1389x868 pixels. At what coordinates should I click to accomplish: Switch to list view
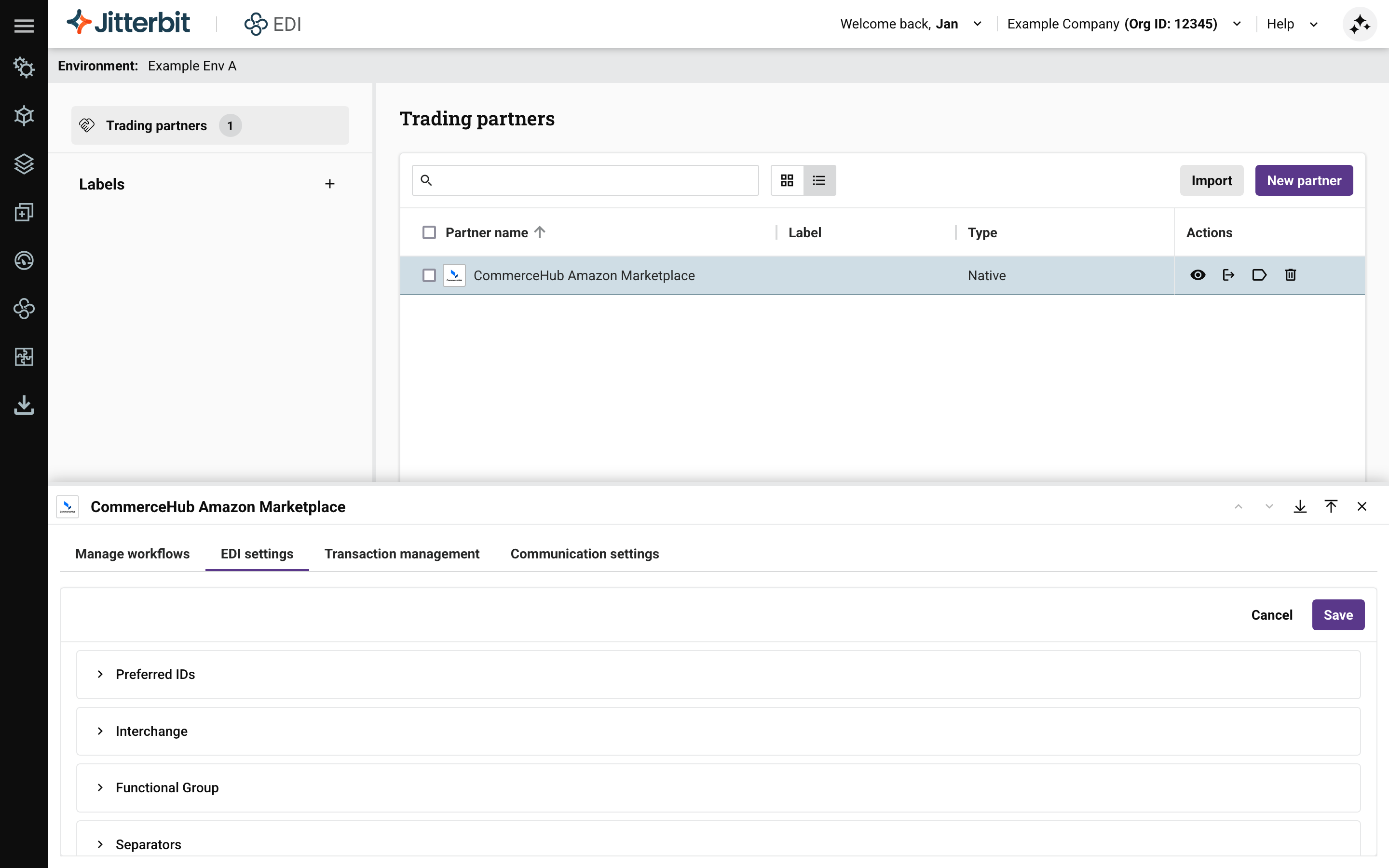tap(819, 180)
